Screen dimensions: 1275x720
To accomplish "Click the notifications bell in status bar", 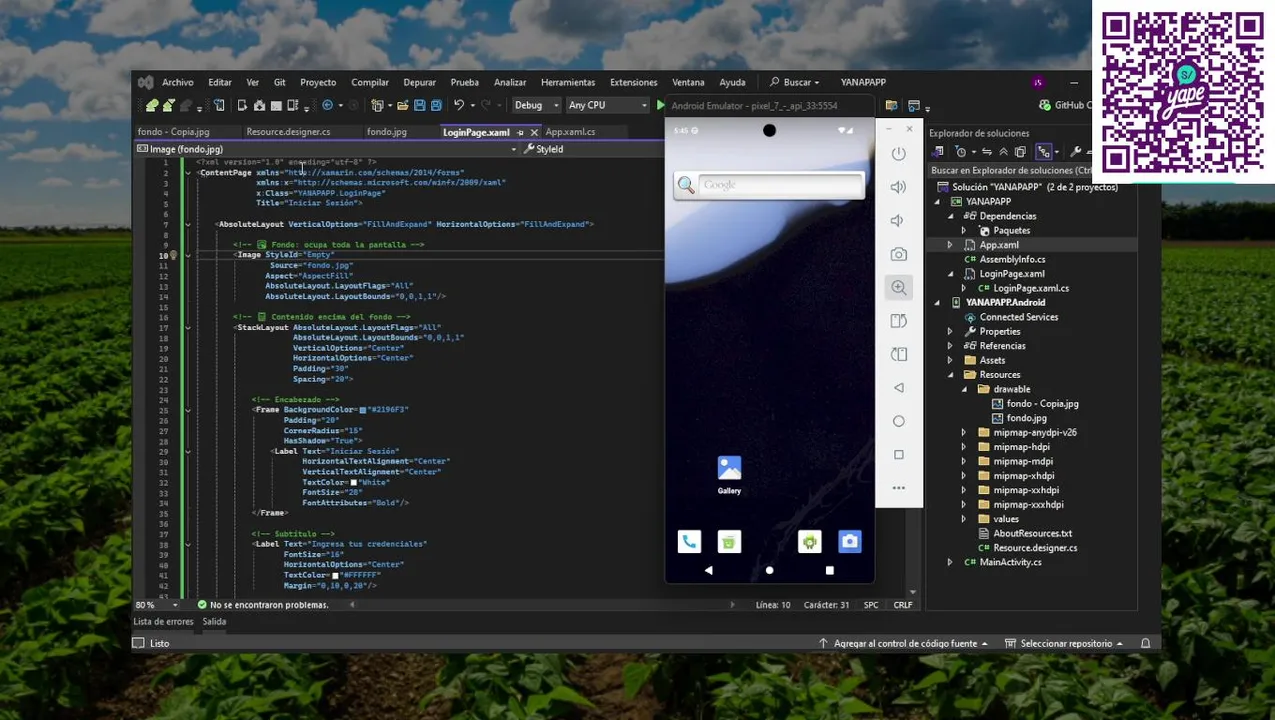I will pos(1146,643).
